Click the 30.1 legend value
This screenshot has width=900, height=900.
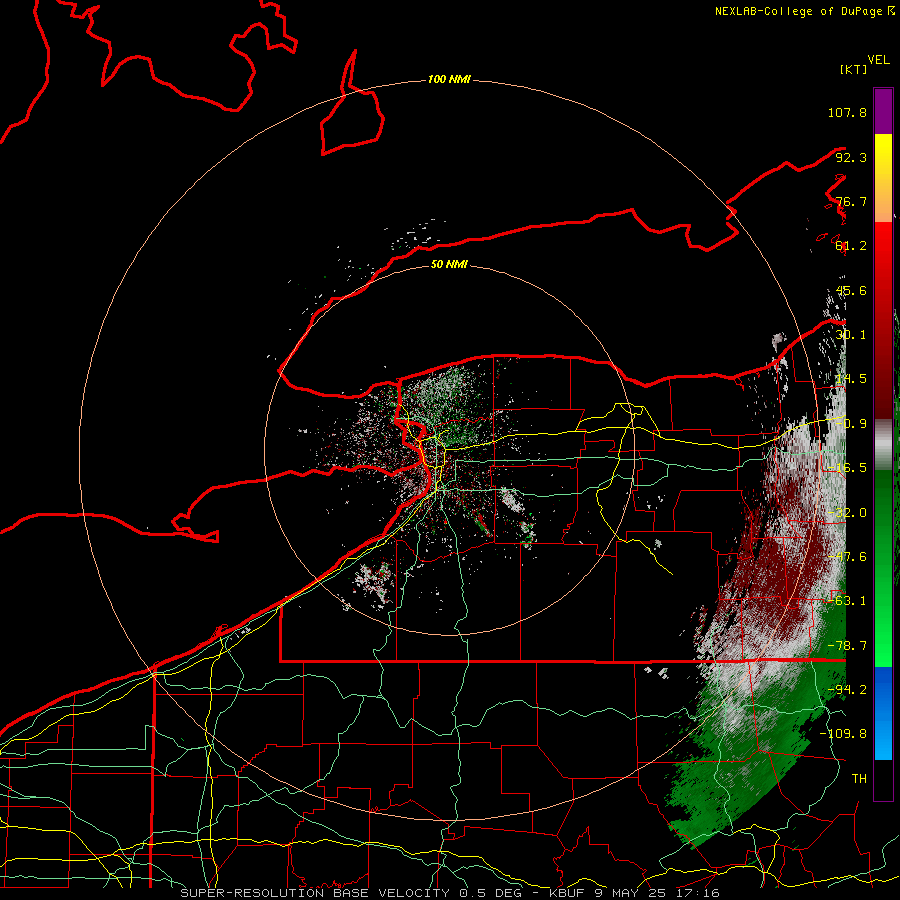coord(851,335)
